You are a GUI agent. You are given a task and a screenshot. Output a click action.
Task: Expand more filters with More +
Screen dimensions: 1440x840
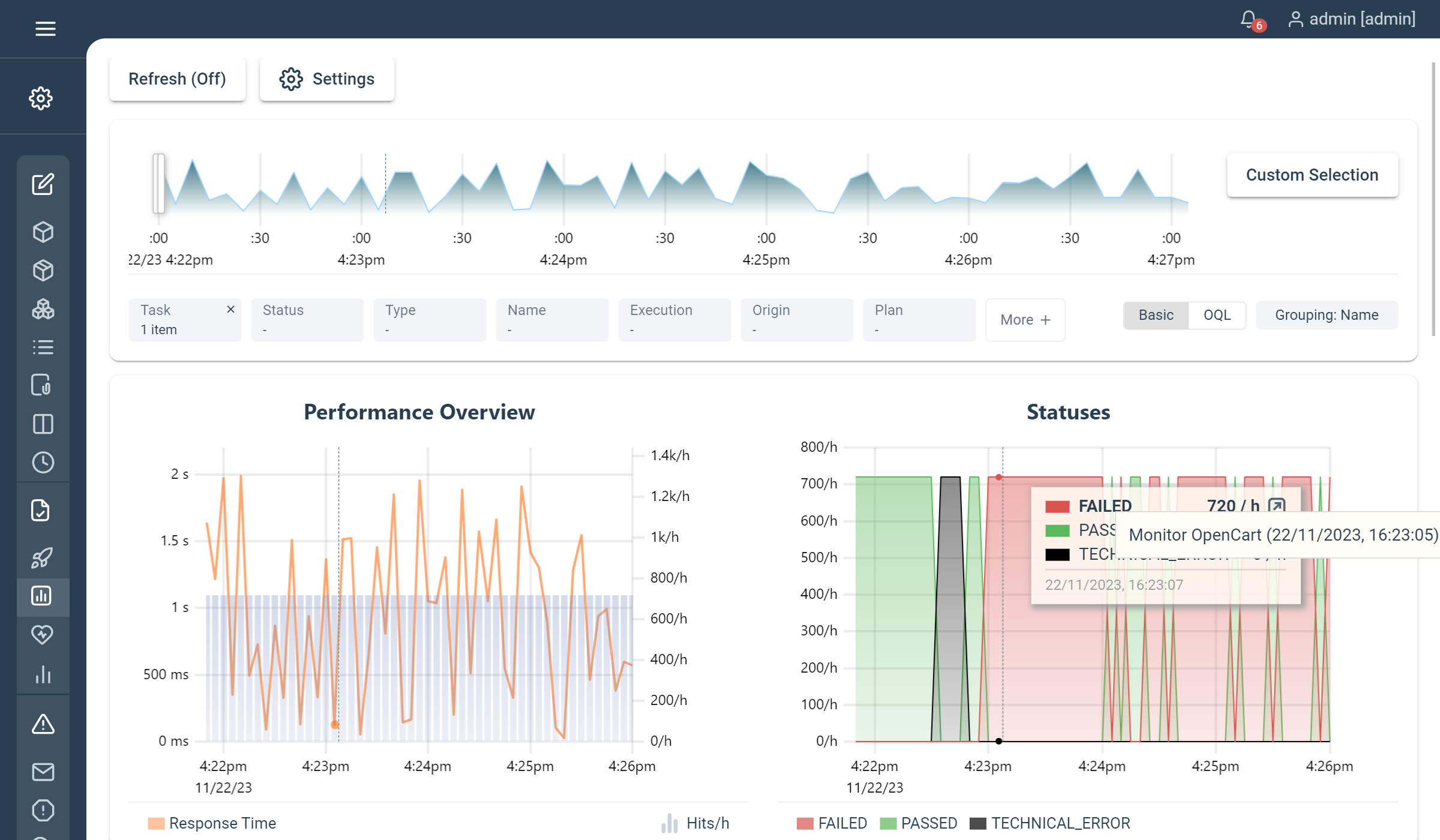click(x=1024, y=319)
